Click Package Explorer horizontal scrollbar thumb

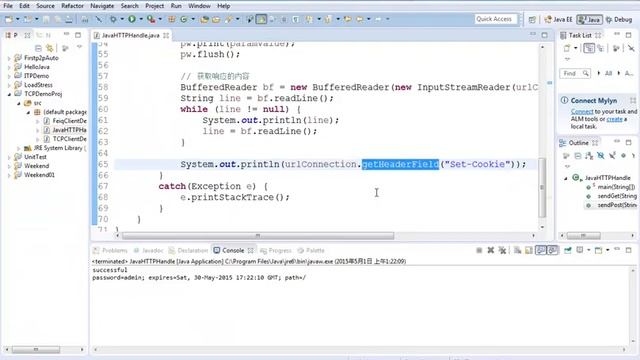coord(36,350)
